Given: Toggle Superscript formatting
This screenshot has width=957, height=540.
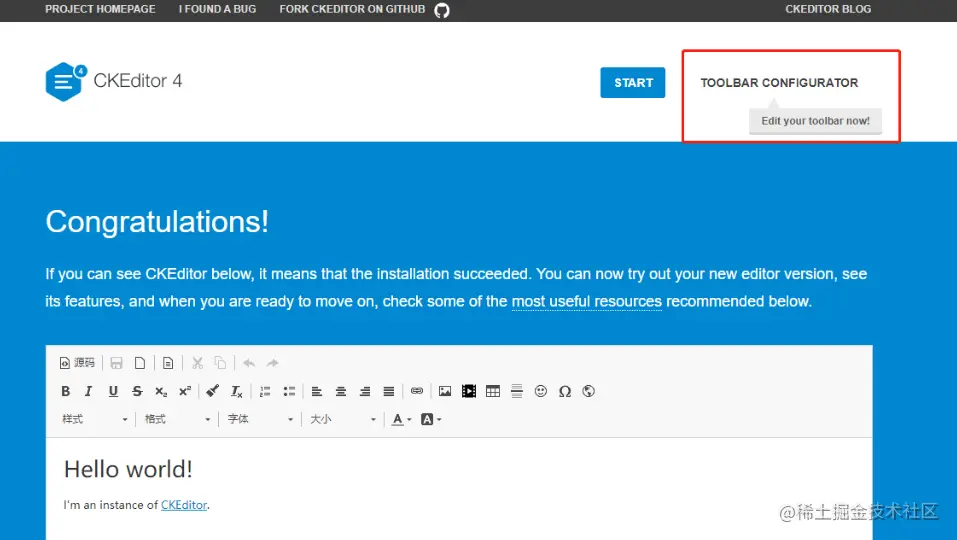Looking at the screenshot, I should tap(185, 391).
